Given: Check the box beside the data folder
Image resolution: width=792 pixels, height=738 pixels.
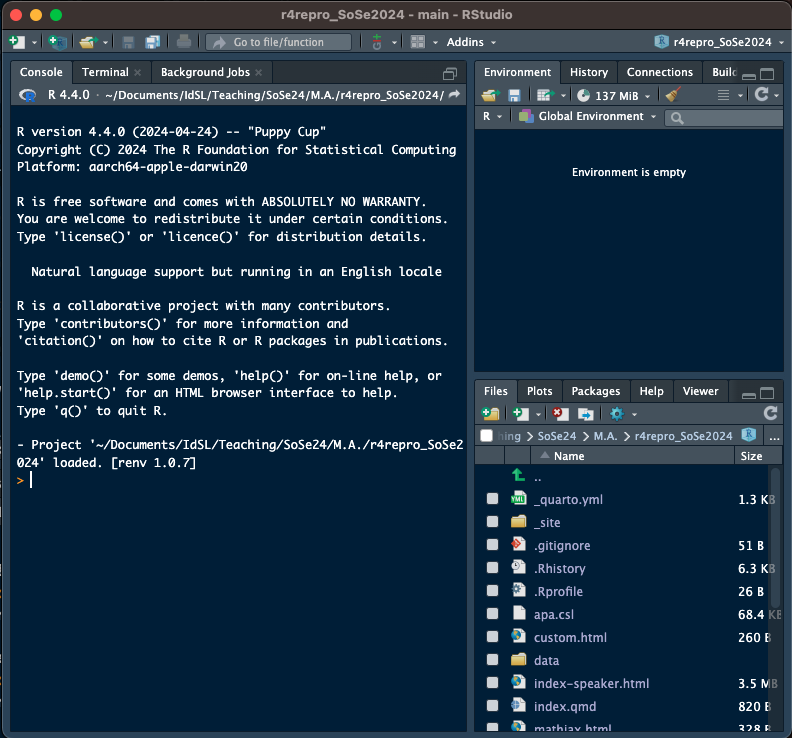Looking at the screenshot, I should [x=492, y=660].
